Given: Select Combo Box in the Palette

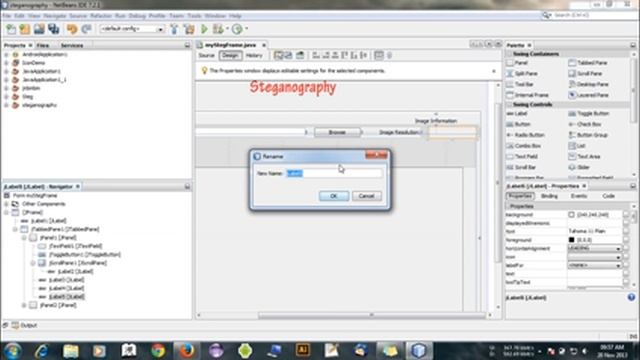Looking at the screenshot, I should [523, 146].
